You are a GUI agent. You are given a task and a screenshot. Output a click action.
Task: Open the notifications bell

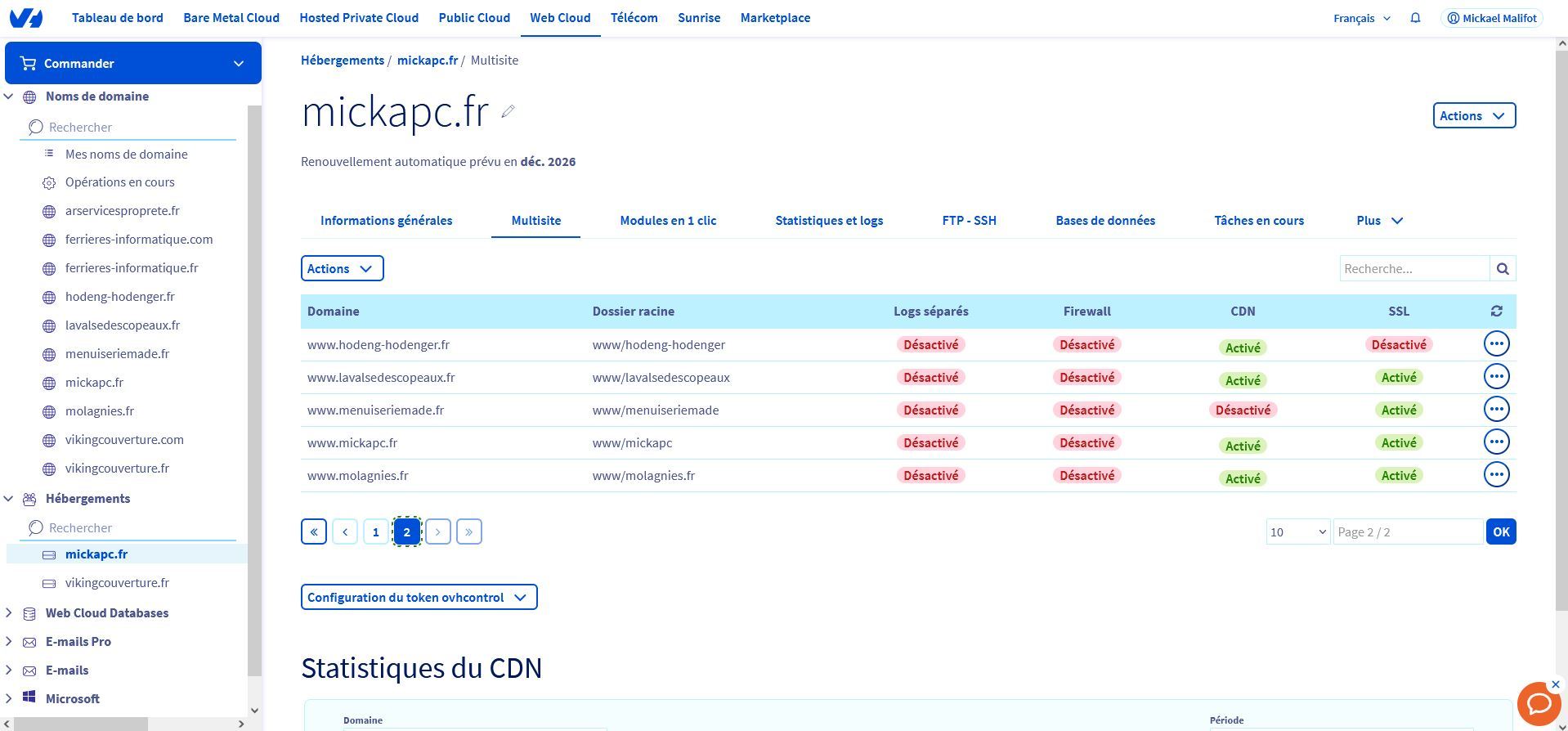(1415, 18)
